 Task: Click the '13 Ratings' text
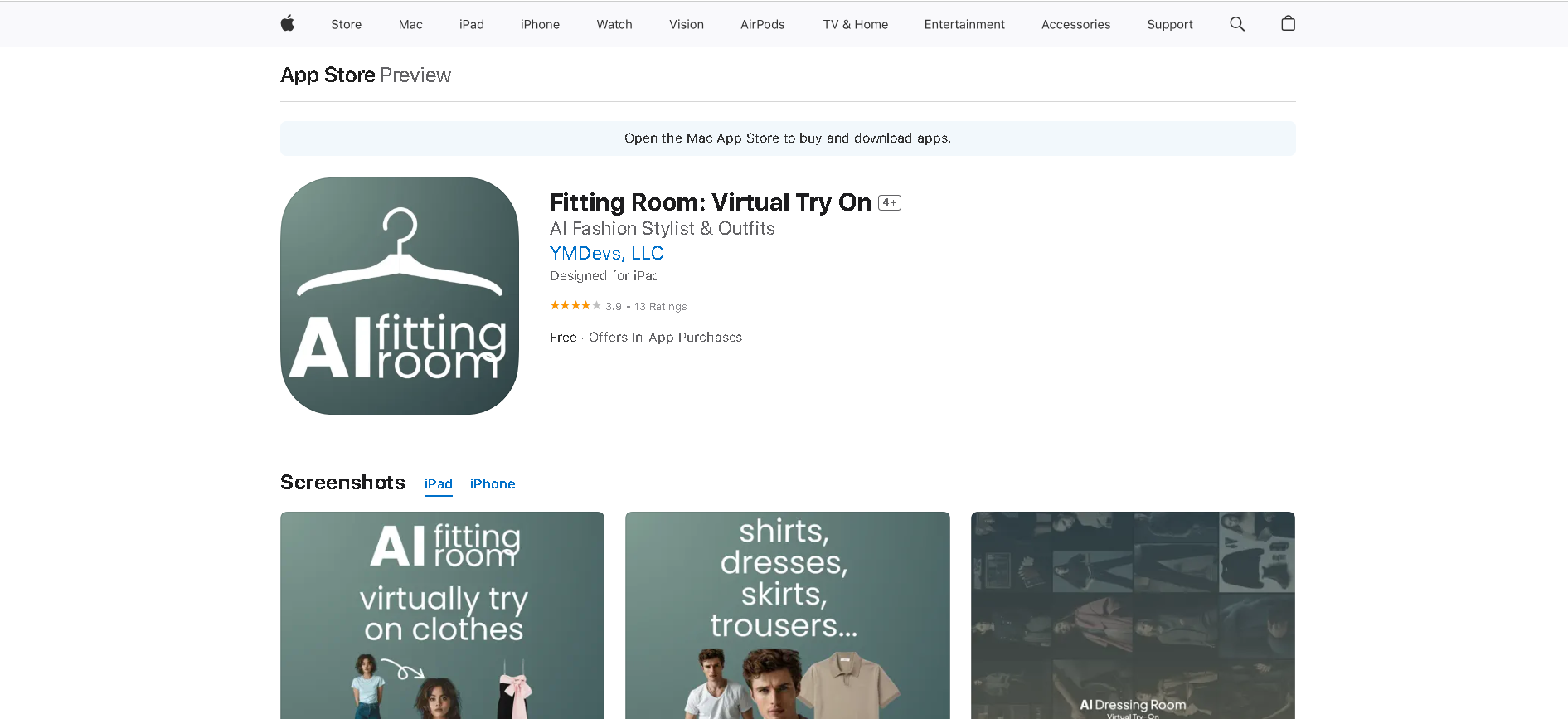661,307
